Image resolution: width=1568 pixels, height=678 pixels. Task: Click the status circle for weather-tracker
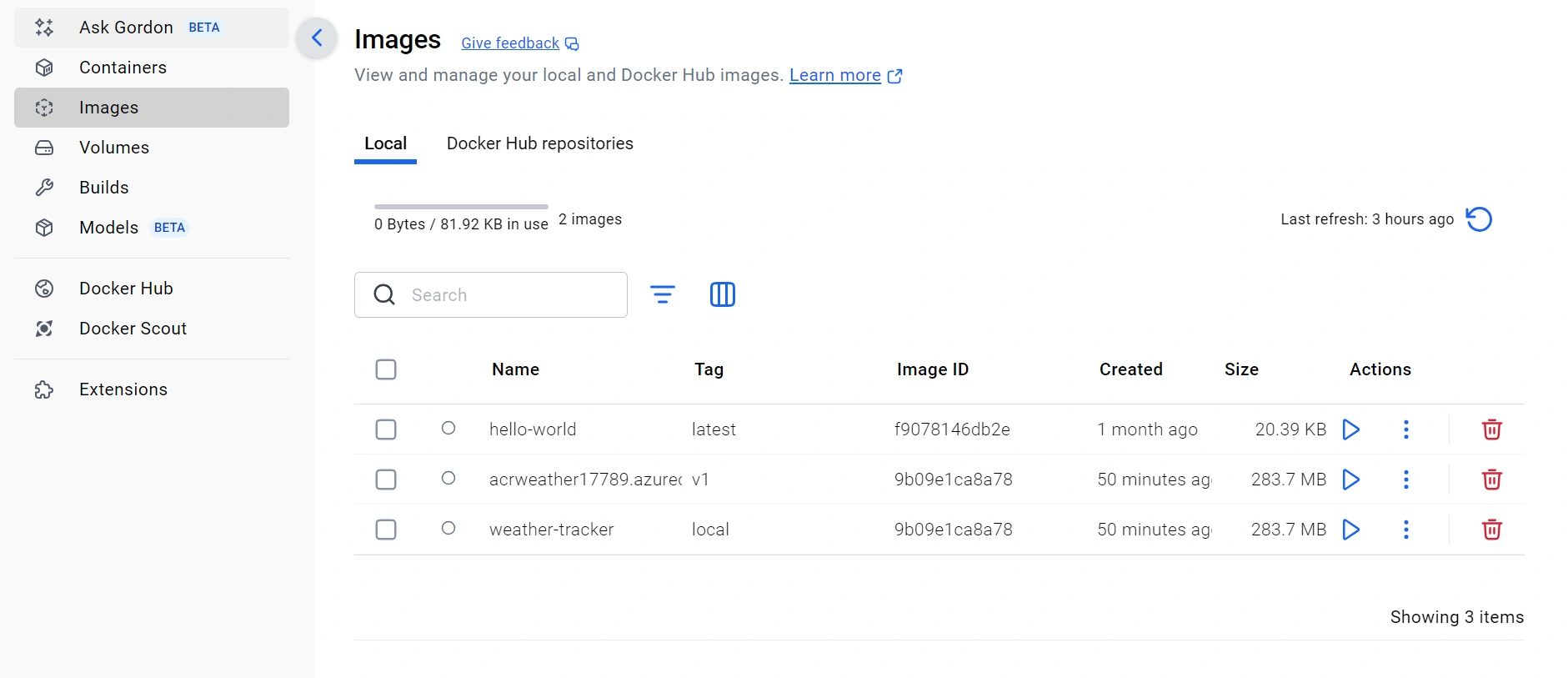tap(448, 528)
